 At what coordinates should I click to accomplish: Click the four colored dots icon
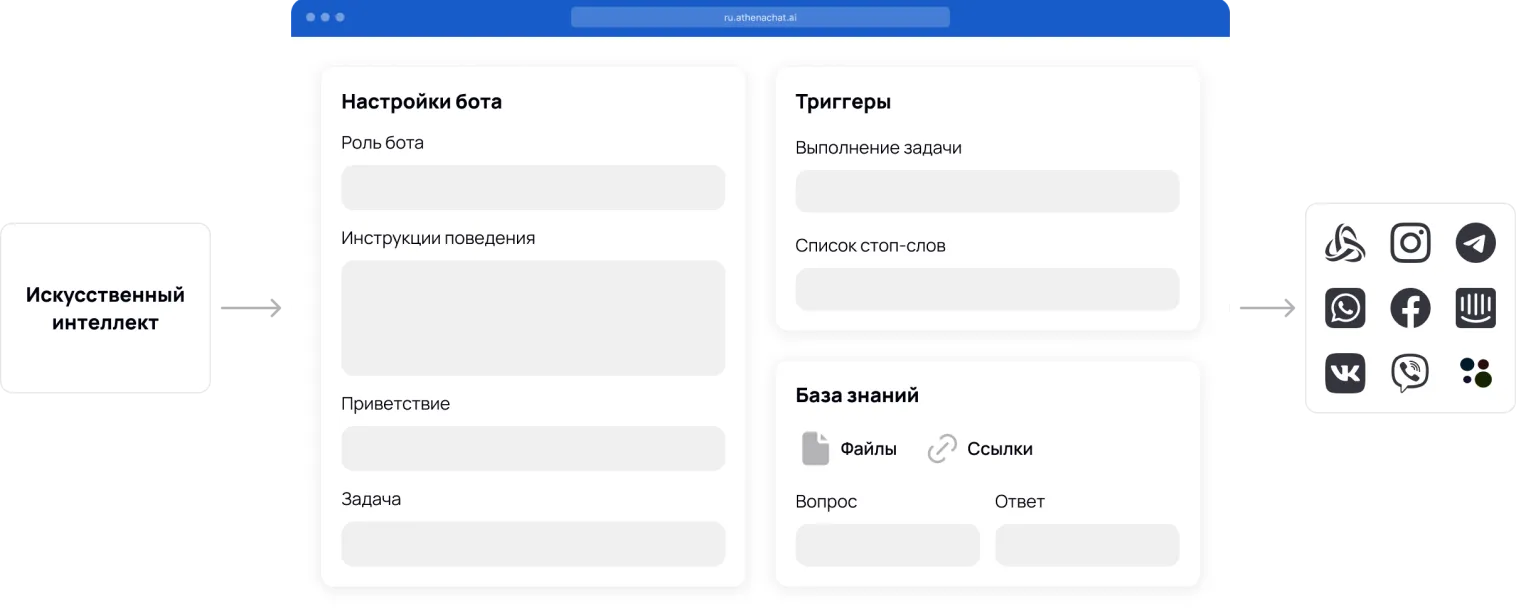point(1475,373)
